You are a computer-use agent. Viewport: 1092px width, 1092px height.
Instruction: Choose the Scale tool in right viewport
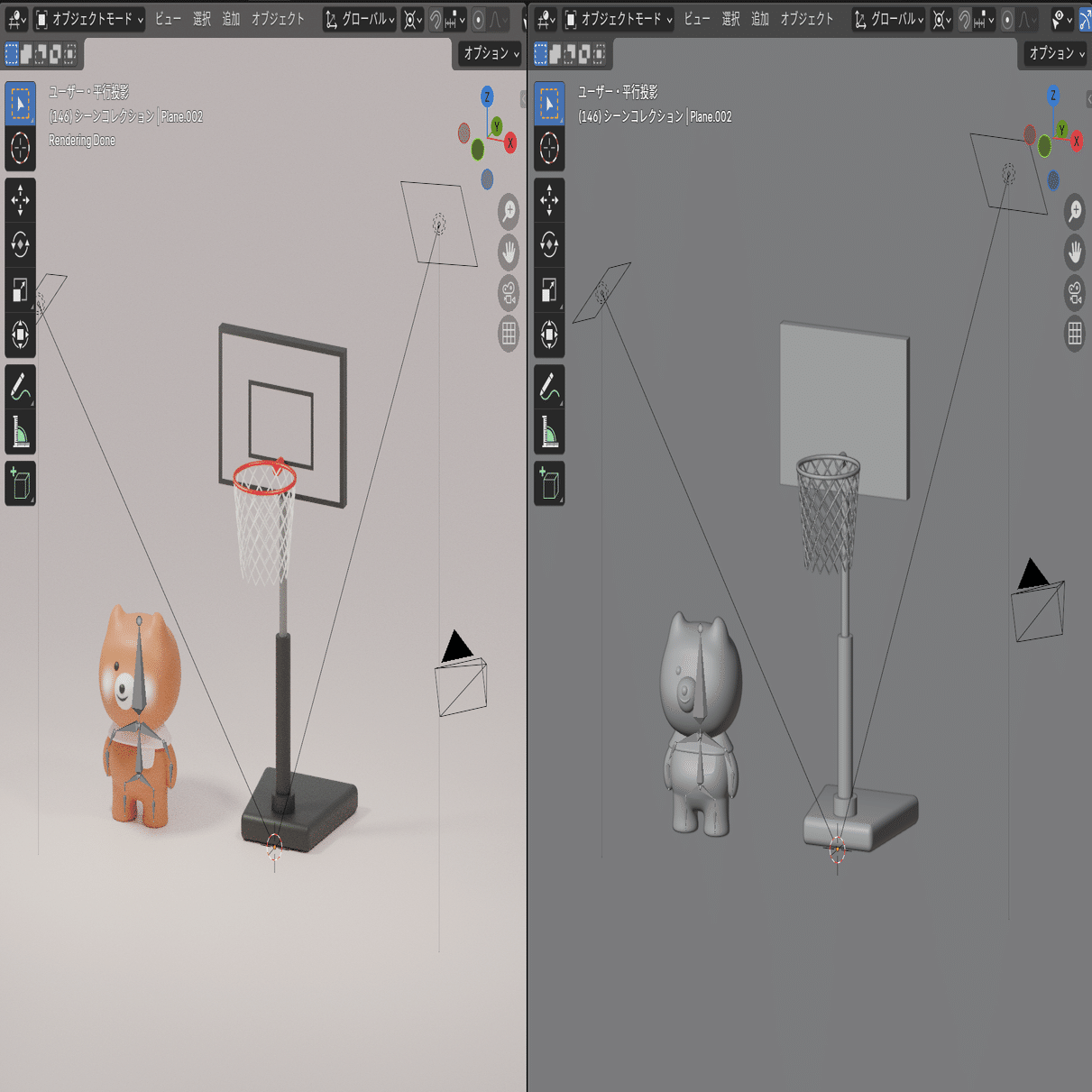pyautogui.click(x=549, y=290)
